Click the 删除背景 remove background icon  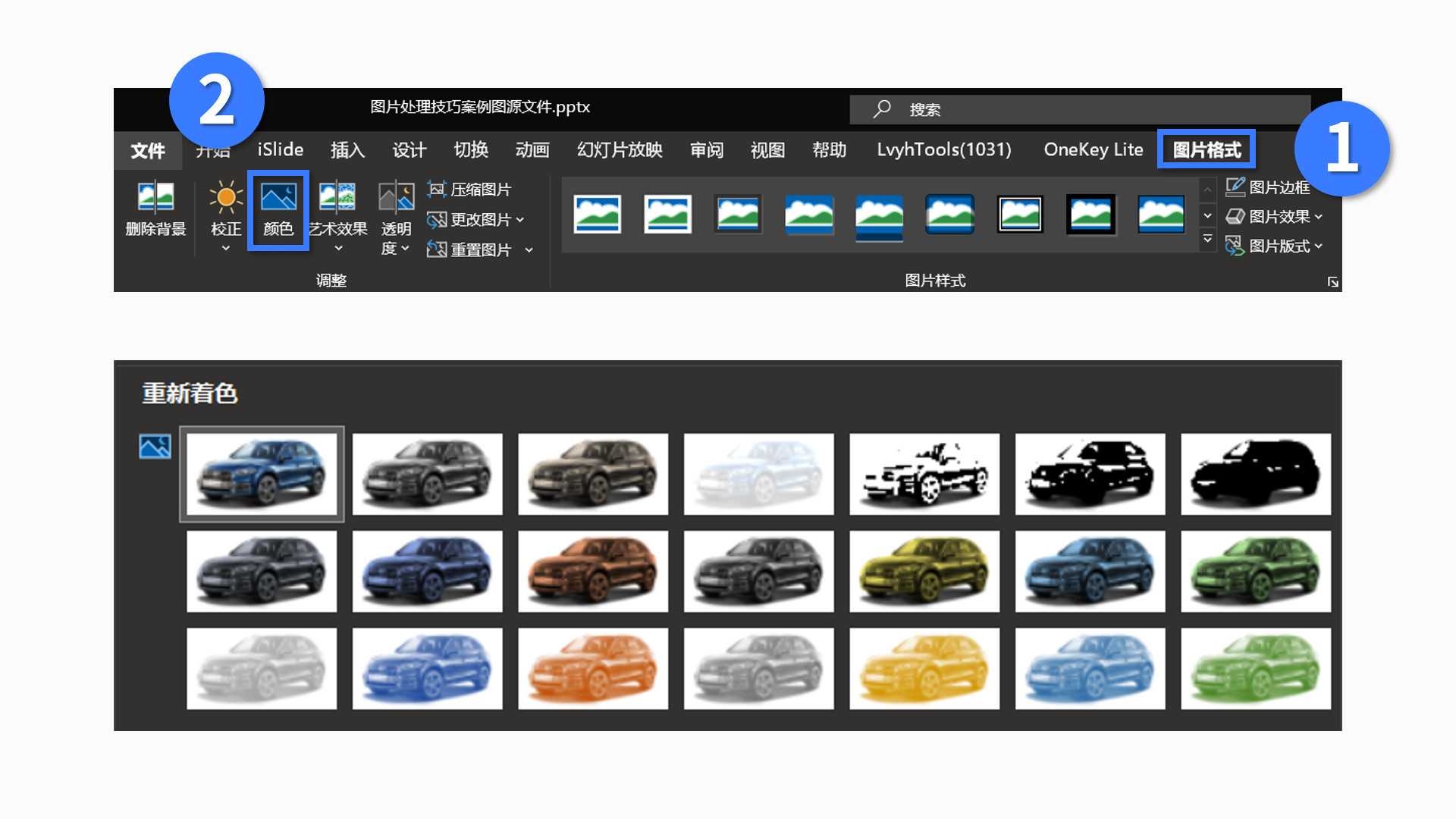(x=155, y=196)
